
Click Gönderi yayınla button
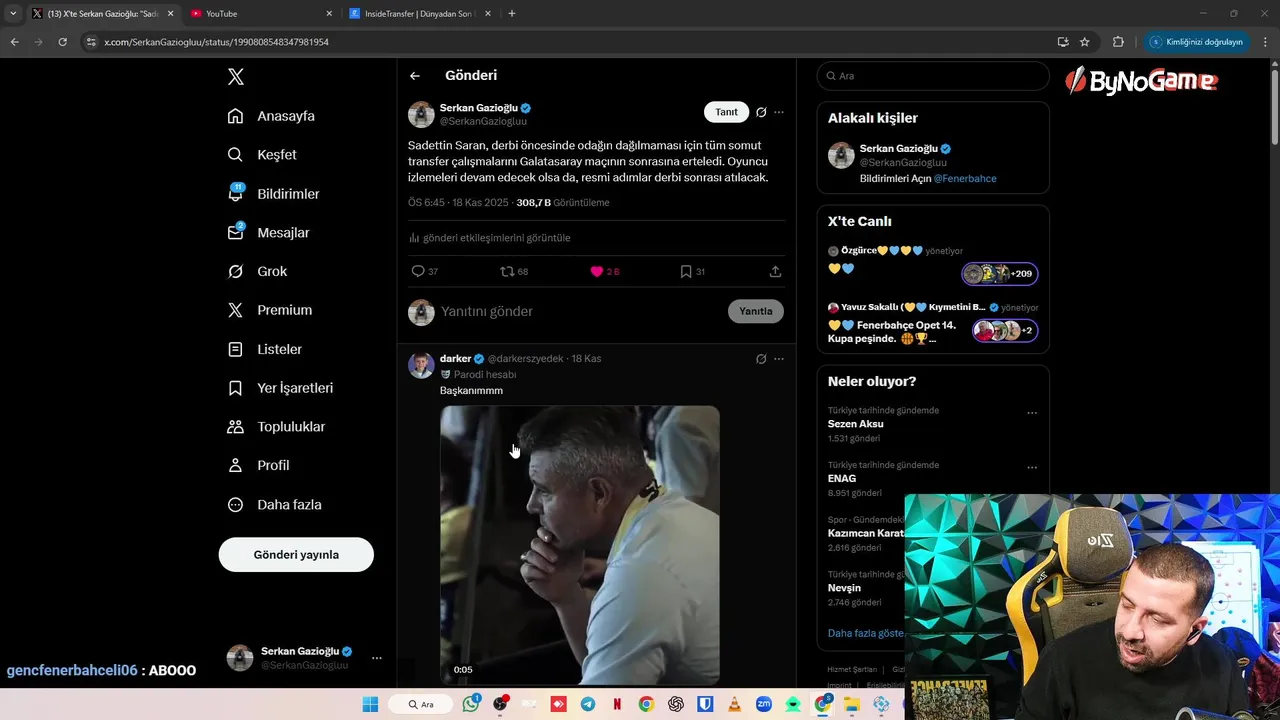click(x=296, y=554)
